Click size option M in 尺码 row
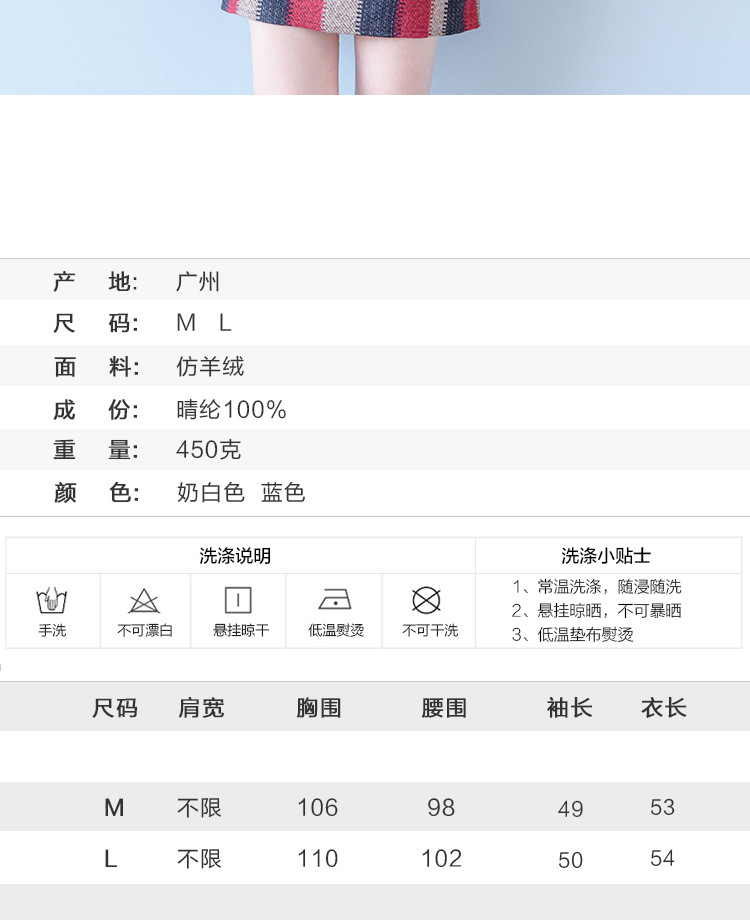The width and height of the screenshot is (750, 920). pos(186,323)
